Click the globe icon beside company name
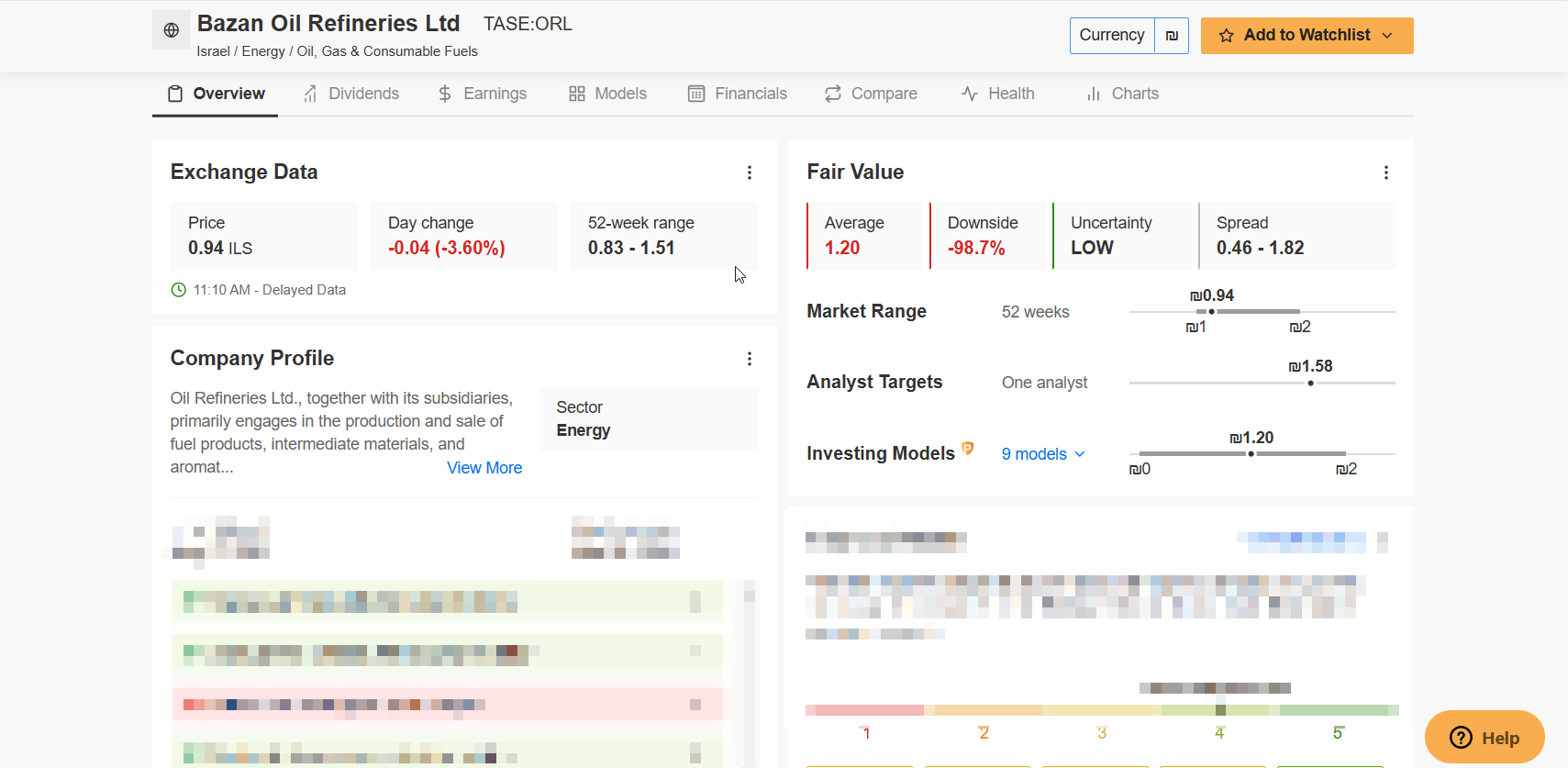This screenshot has height=768, width=1568. 171,30
